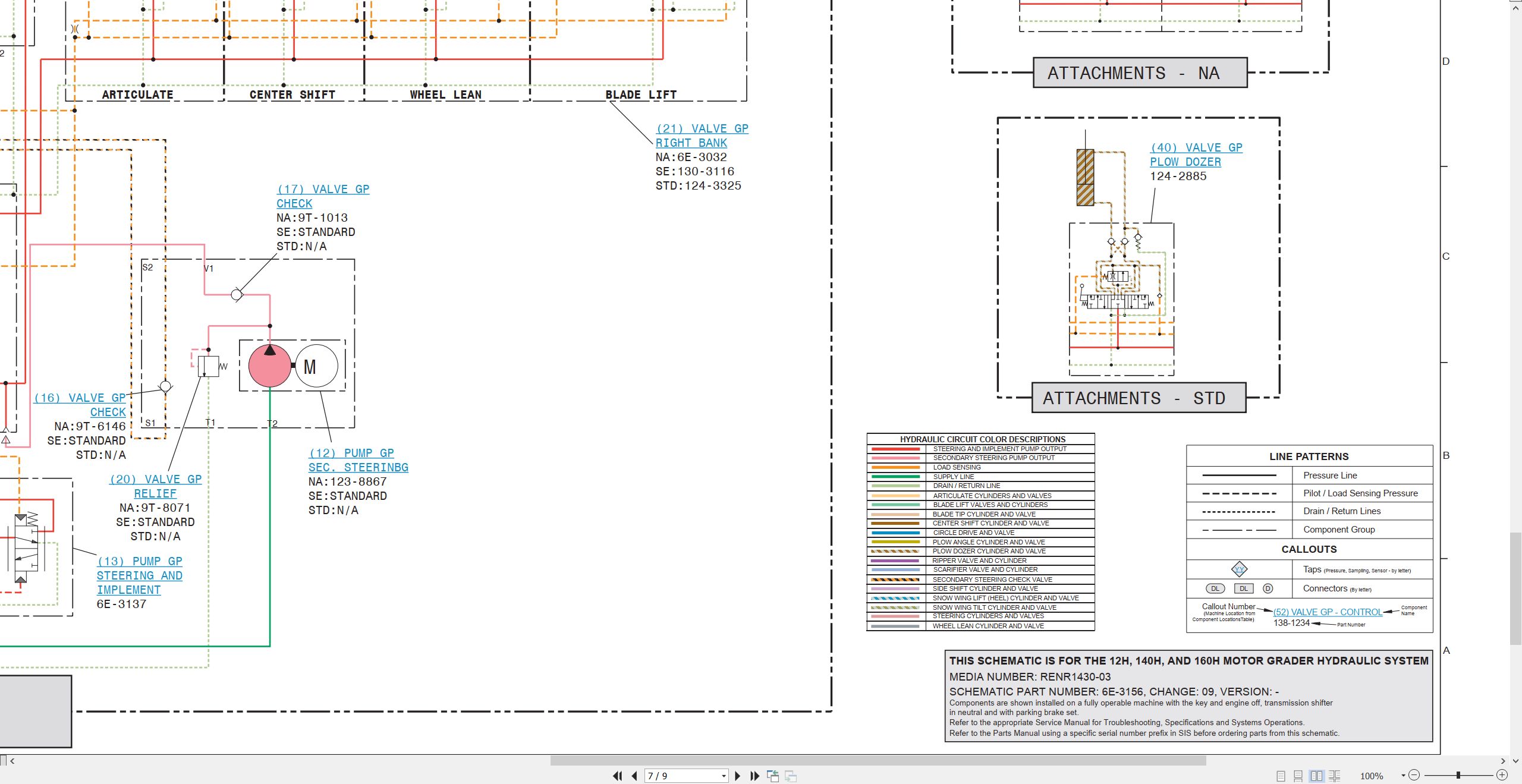Image resolution: width=1522 pixels, height=784 pixels.
Task: Click Drain / Return Lines text
Action: [x=1342, y=511]
